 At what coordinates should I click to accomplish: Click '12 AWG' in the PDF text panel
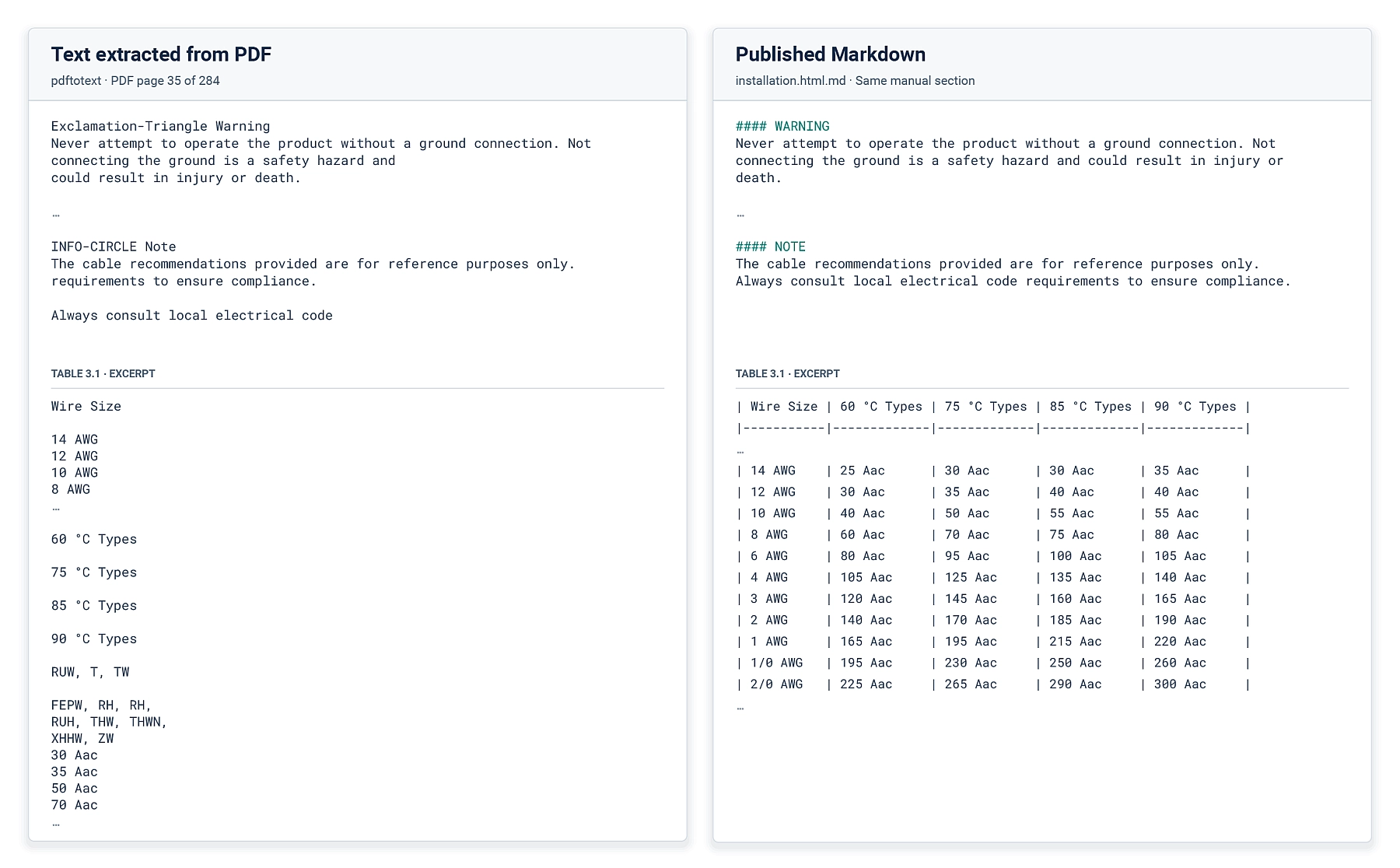(x=75, y=456)
